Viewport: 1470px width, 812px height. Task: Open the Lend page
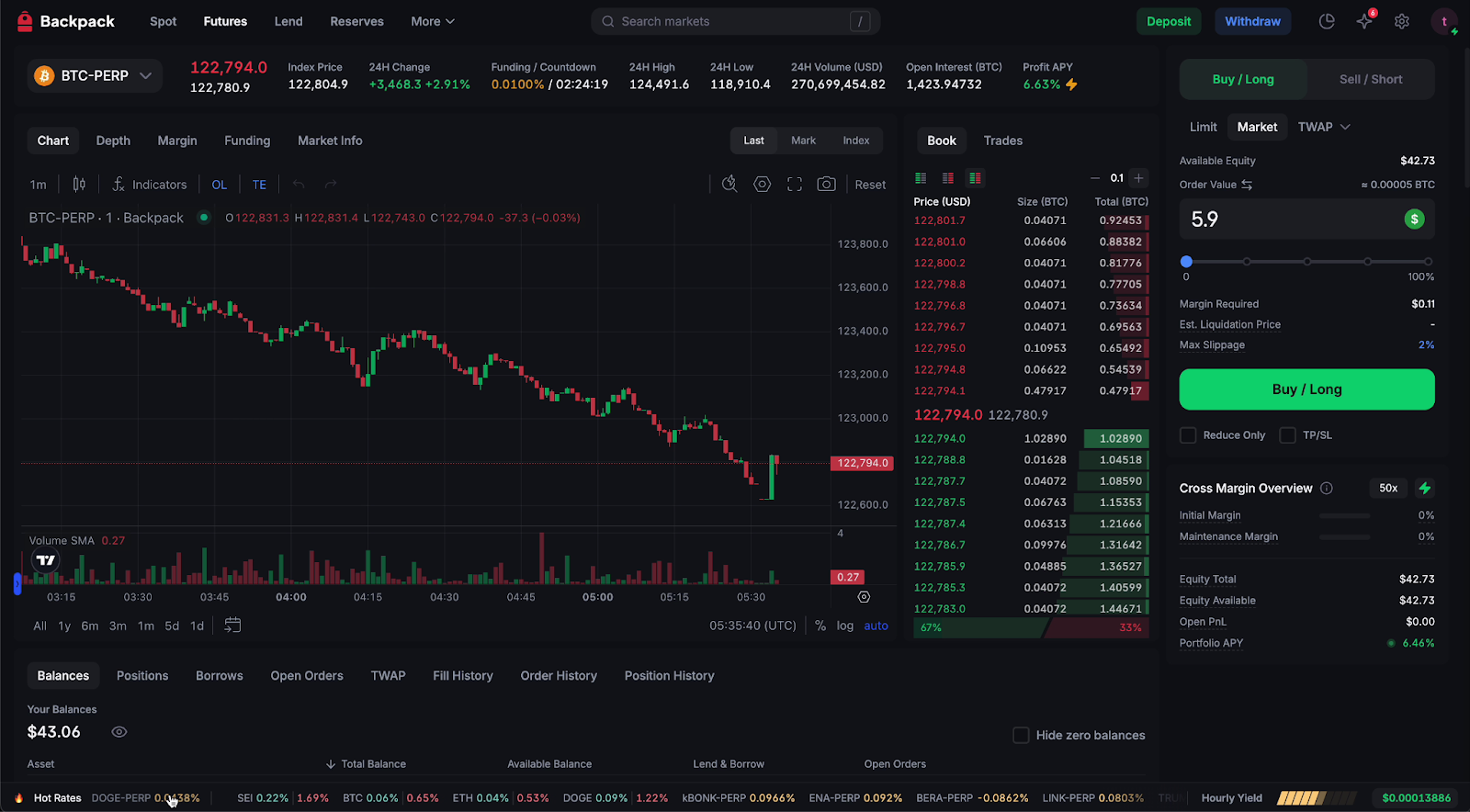288,21
